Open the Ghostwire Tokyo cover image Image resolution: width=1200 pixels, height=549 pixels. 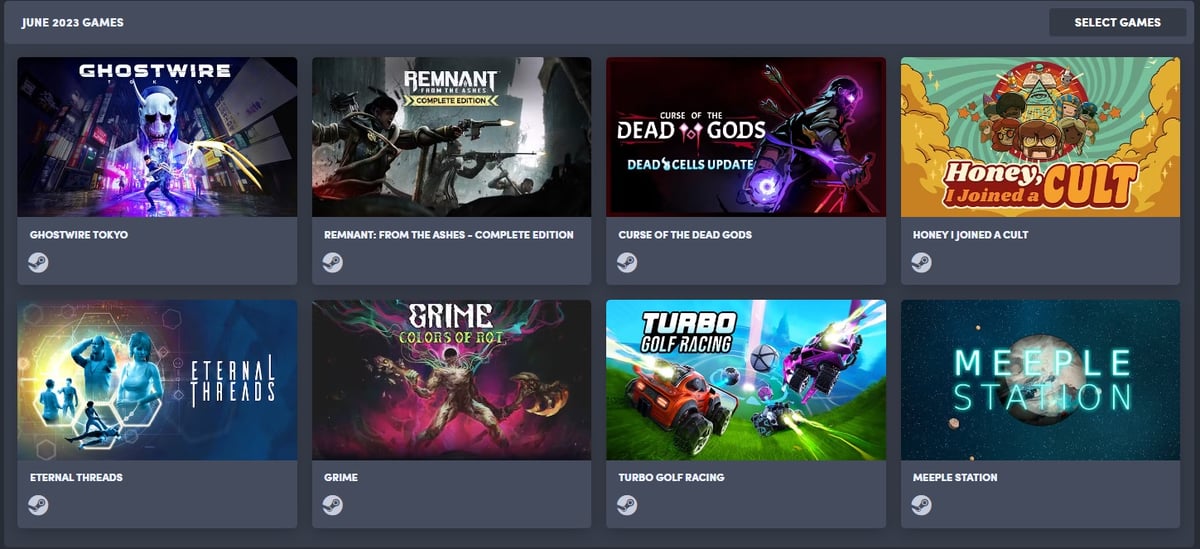pyautogui.click(x=157, y=137)
